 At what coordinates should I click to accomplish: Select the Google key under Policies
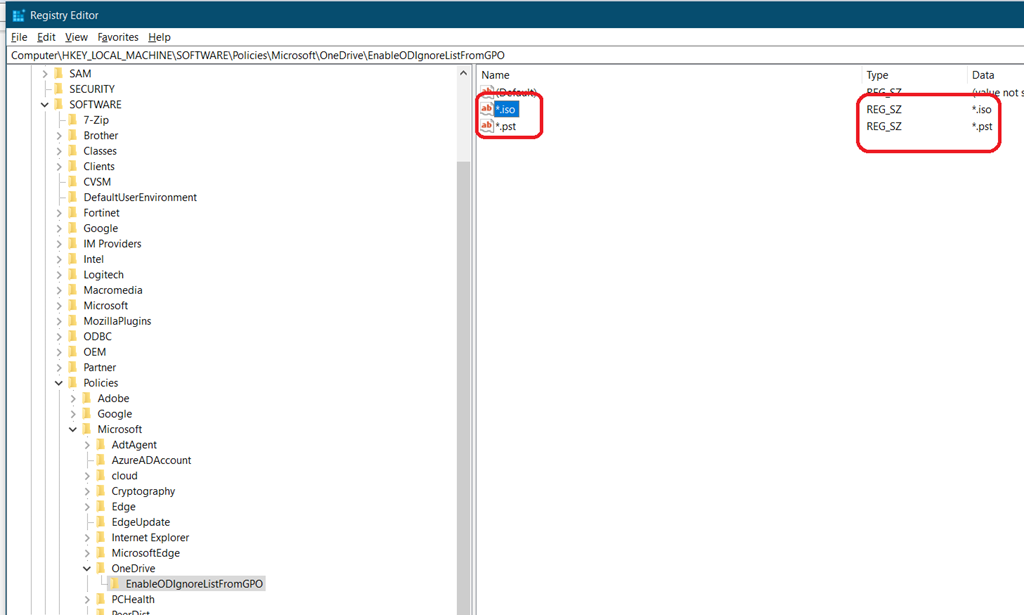pos(114,414)
